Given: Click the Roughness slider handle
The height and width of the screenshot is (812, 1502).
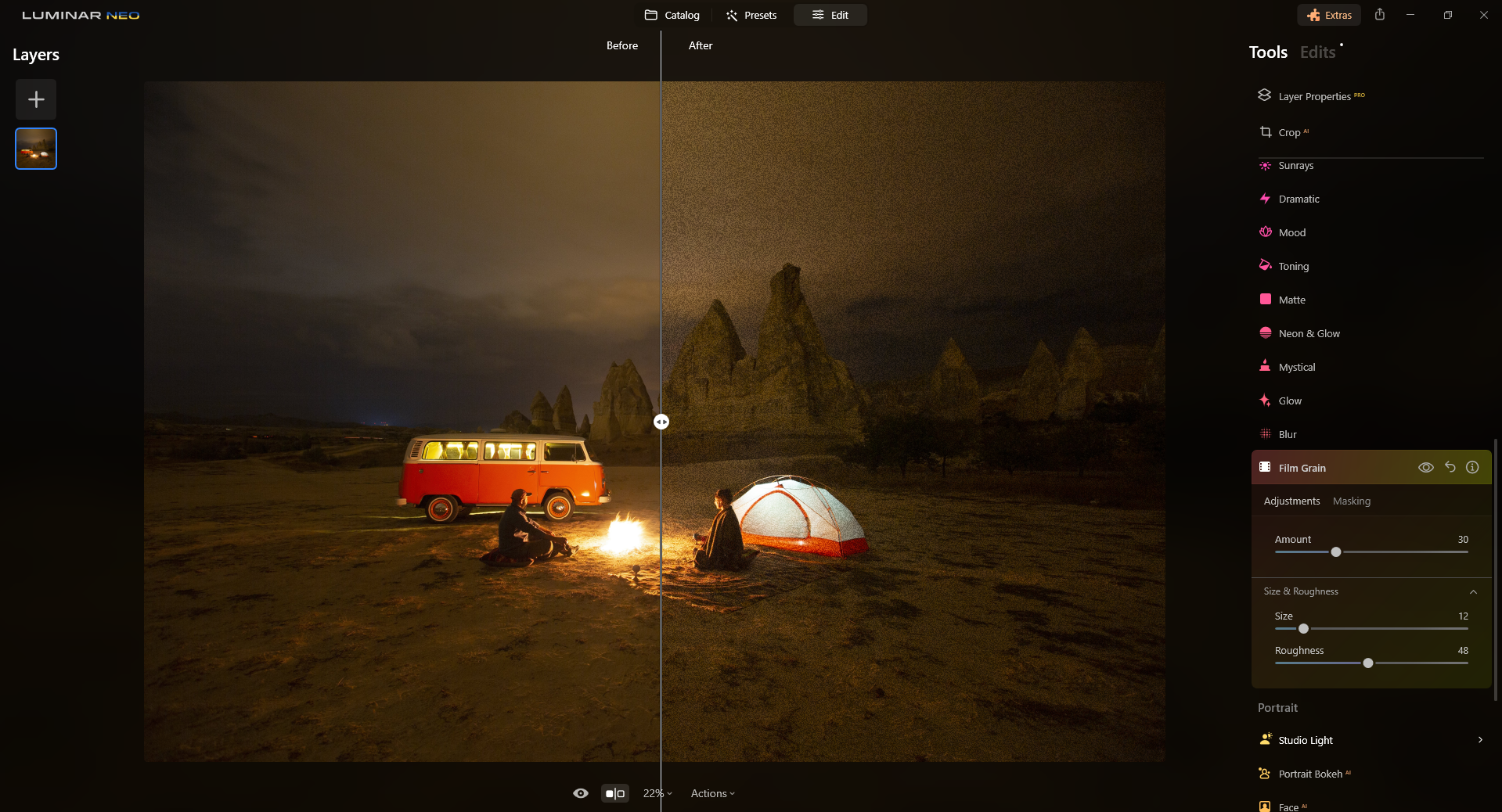Looking at the screenshot, I should tap(1368, 663).
